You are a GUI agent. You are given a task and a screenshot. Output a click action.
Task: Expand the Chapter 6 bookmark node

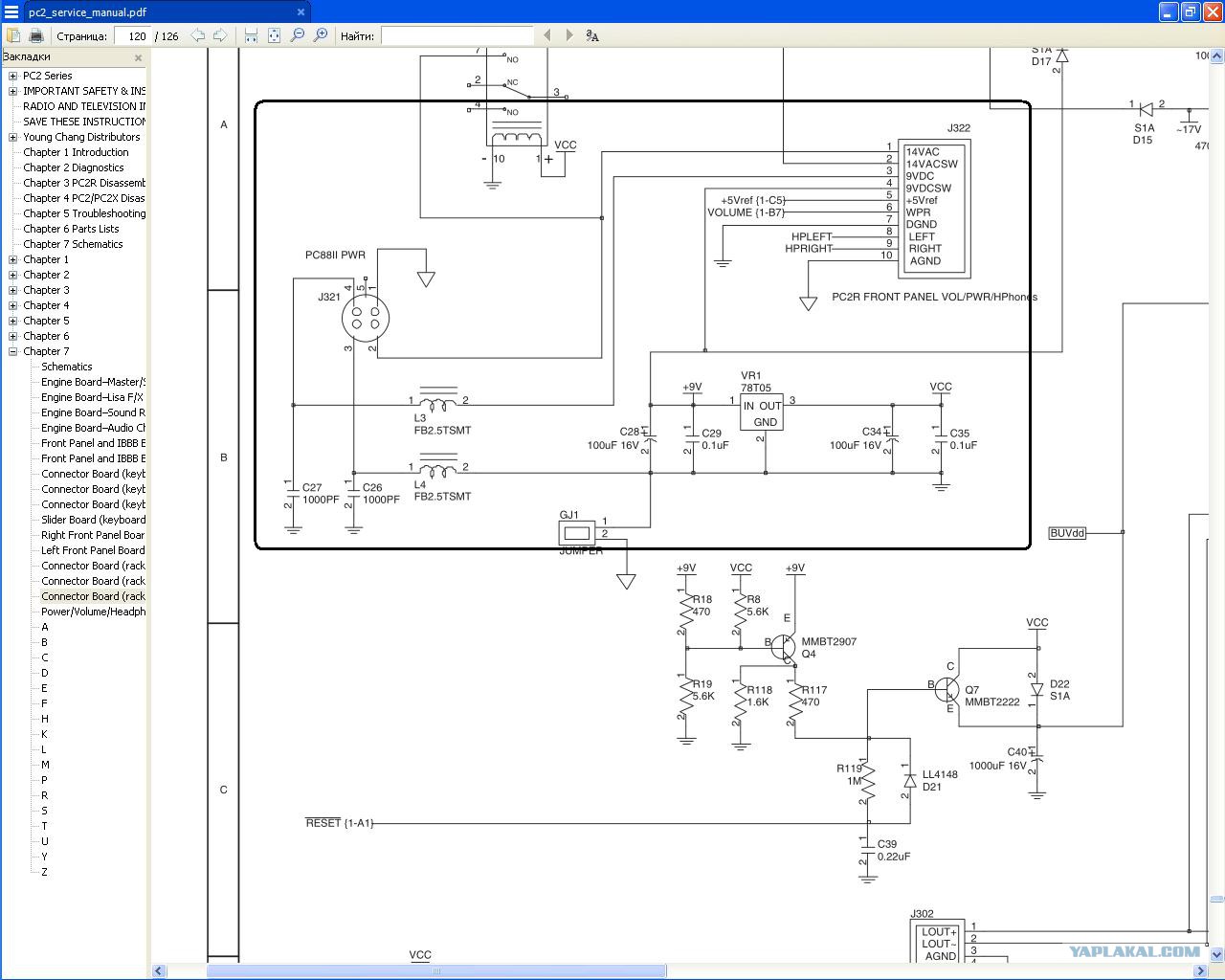pos(12,336)
